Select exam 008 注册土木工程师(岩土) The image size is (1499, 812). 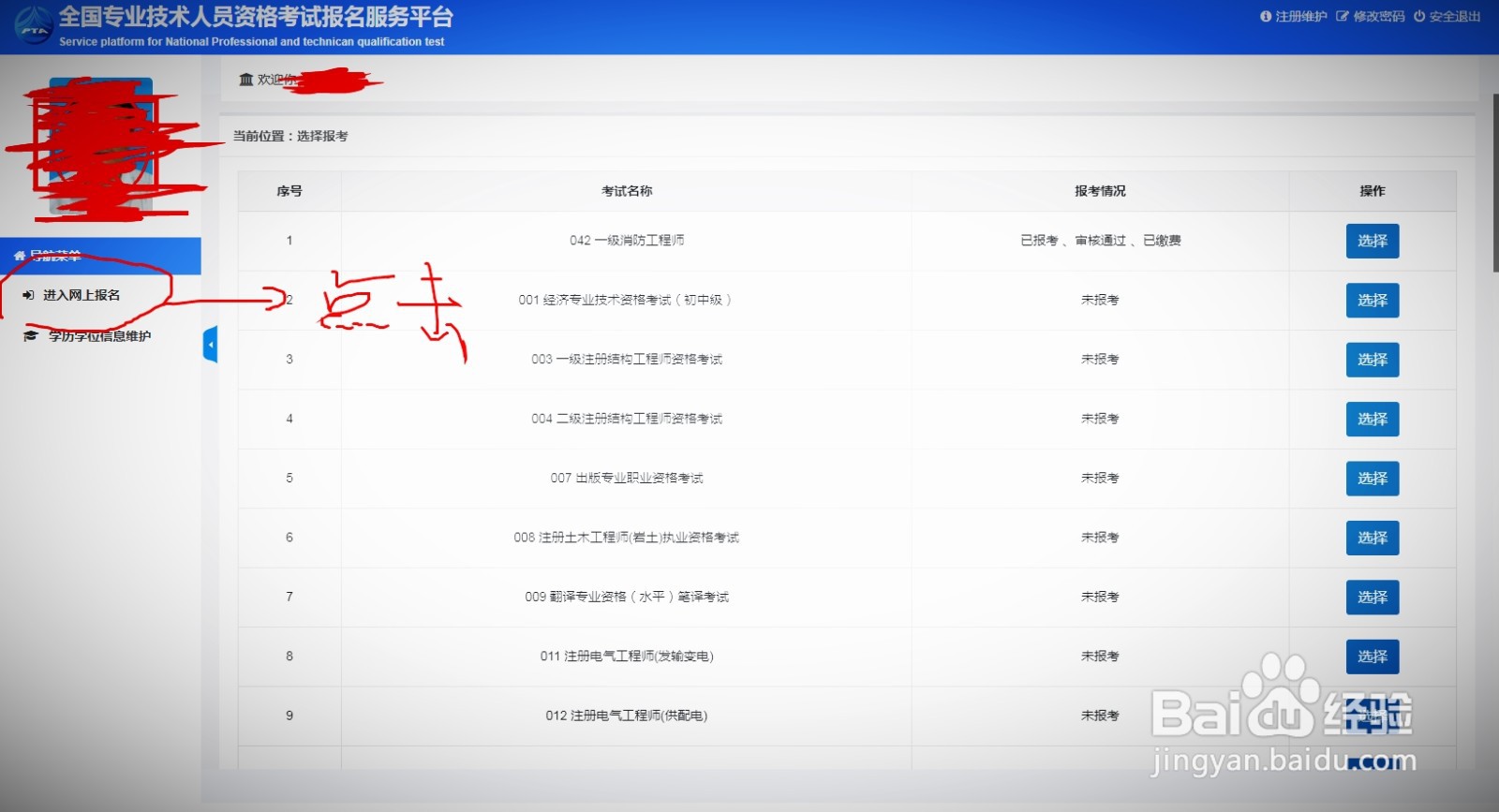click(x=1373, y=538)
